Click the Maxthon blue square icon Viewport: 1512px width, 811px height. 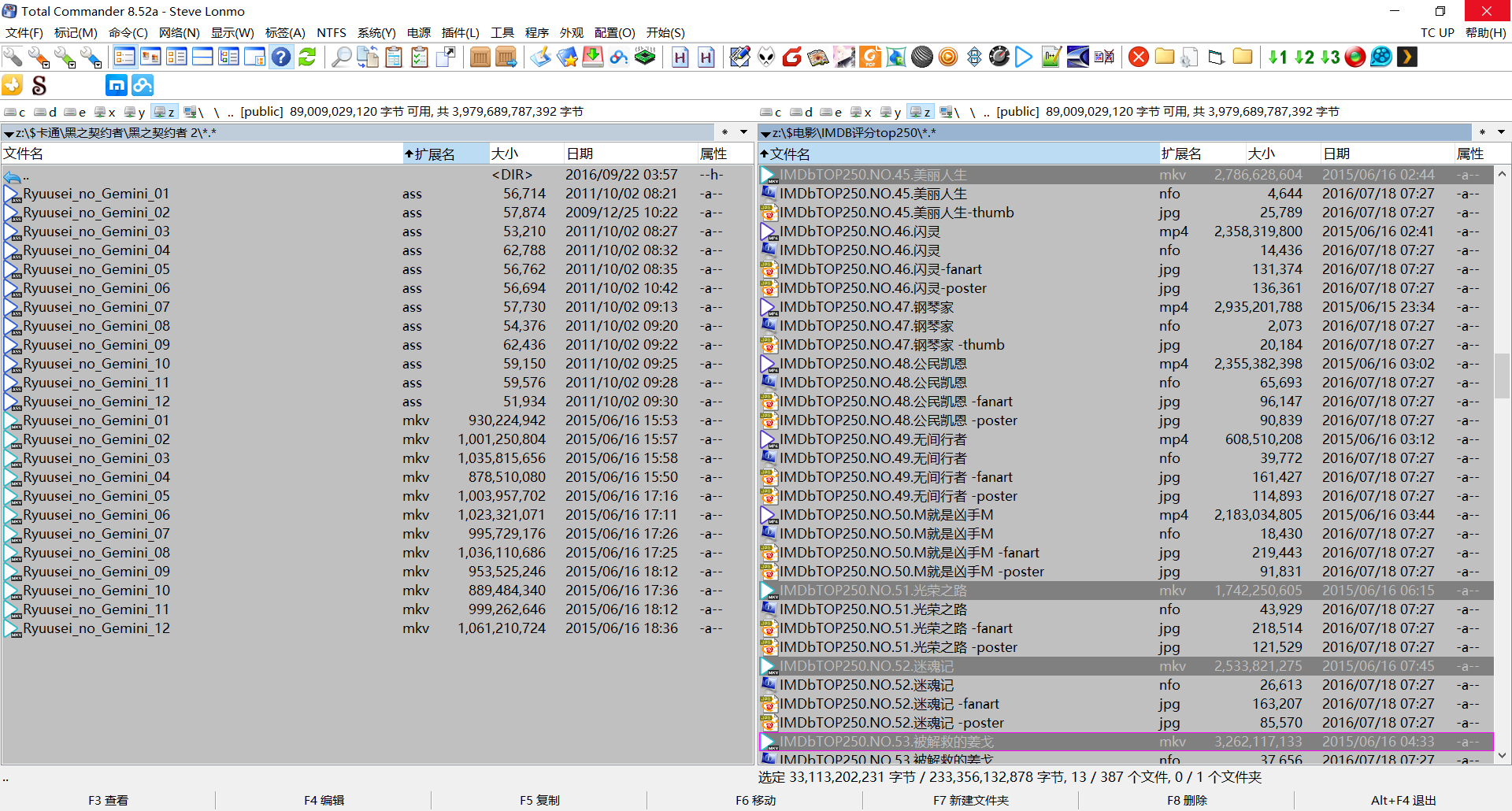(x=117, y=85)
